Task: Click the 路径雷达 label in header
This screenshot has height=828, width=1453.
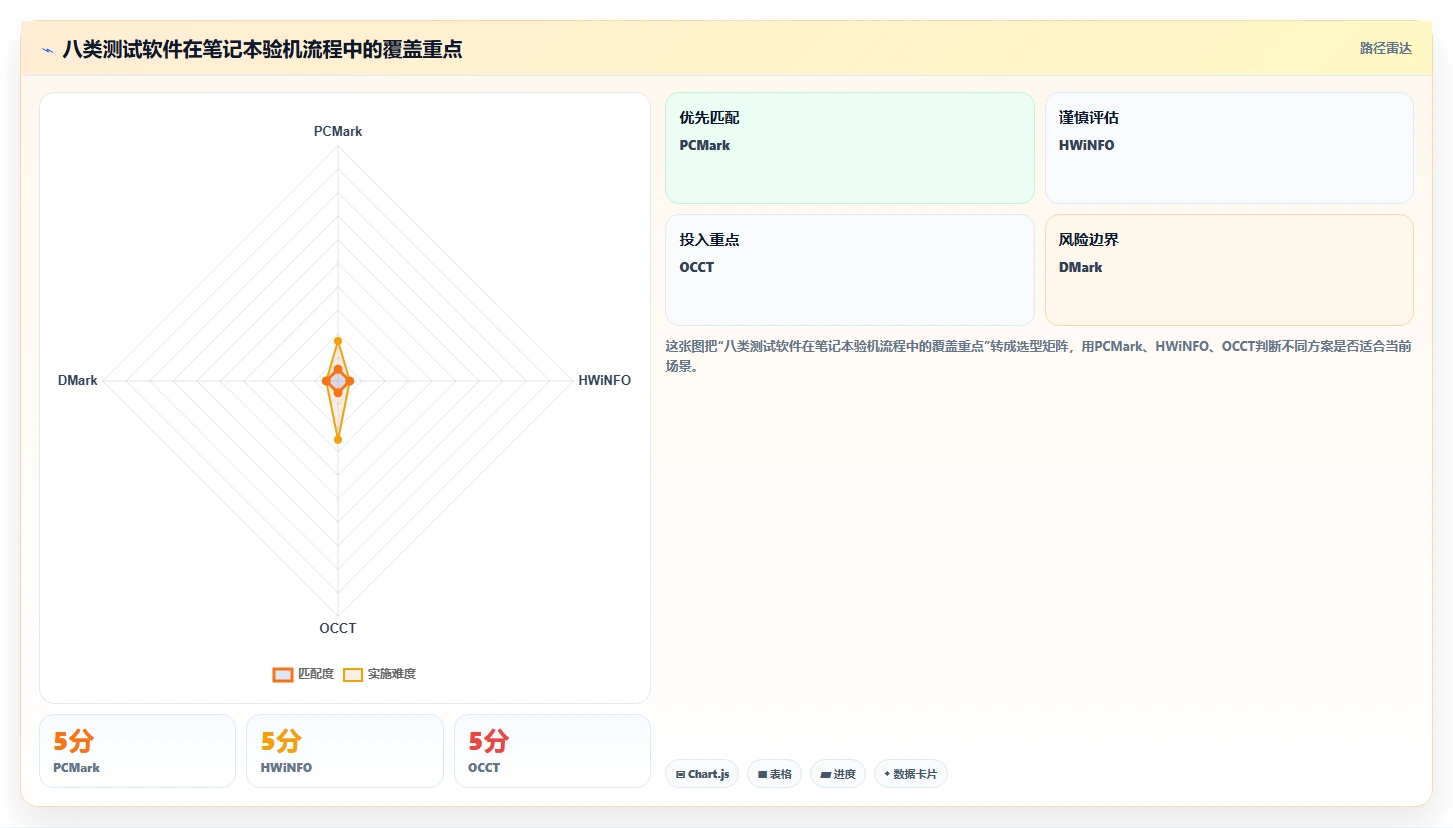Action: click(1385, 48)
